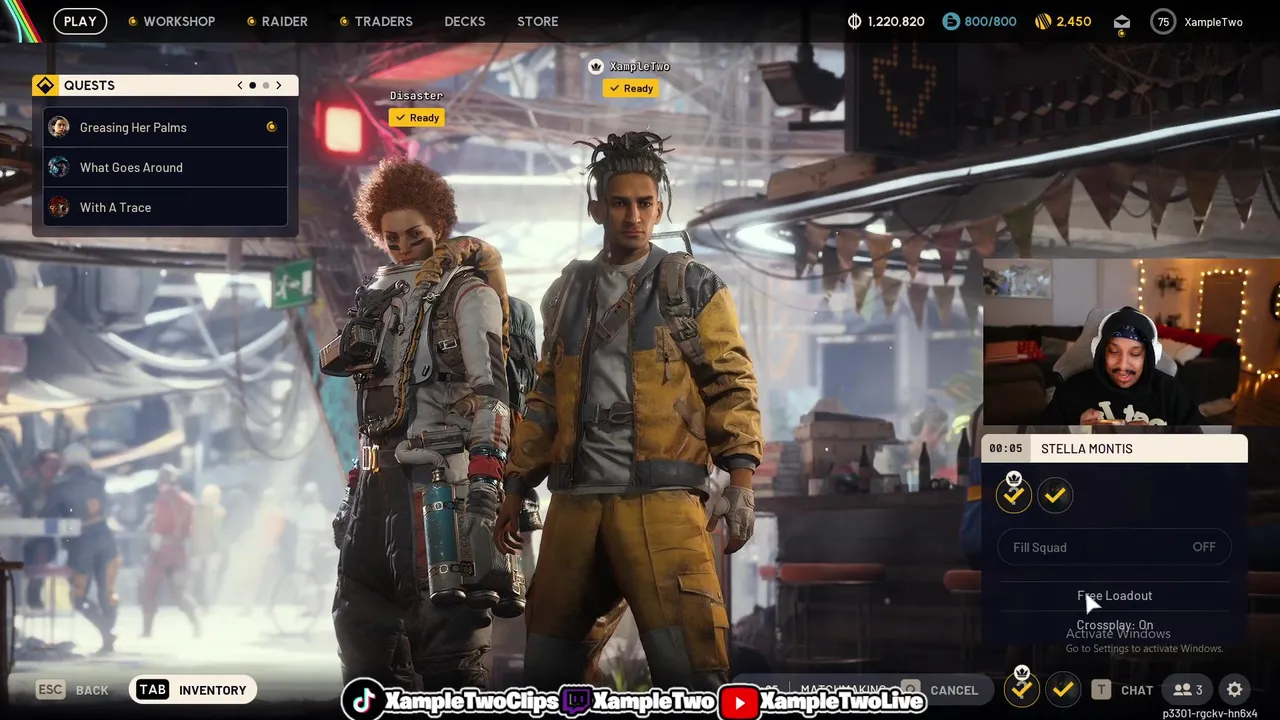The width and height of the screenshot is (1280, 720).
Task: Open the squad members list showing 3
Action: tap(1188, 690)
